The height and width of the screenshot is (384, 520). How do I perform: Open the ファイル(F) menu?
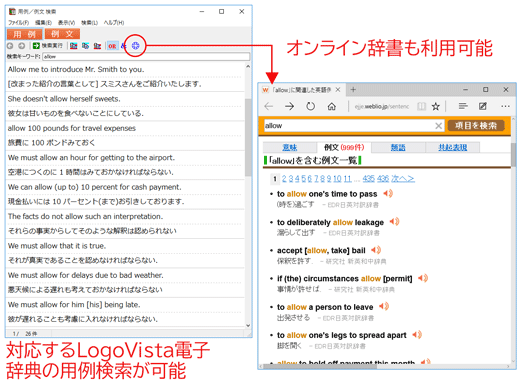pos(19,23)
